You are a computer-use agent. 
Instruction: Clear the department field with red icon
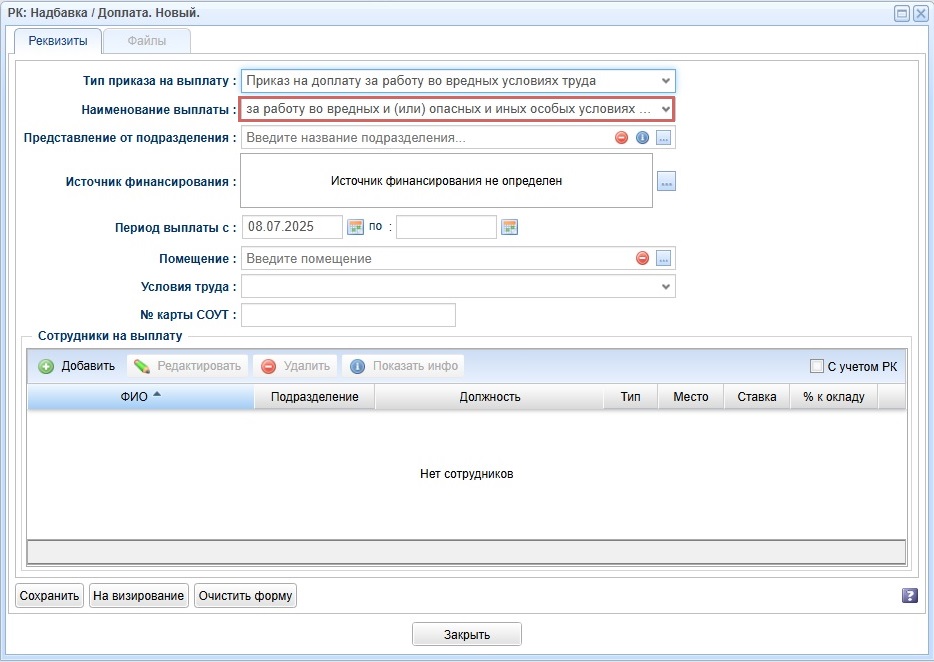(x=621, y=138)
